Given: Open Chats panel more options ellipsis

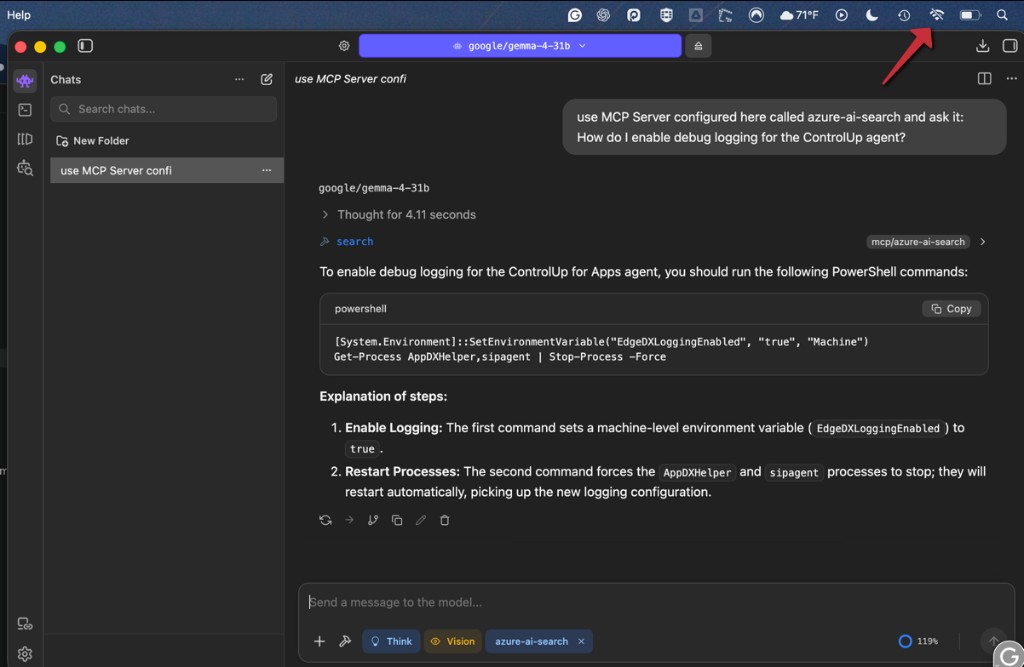Looking at the screenshot, I should (240, 79).
